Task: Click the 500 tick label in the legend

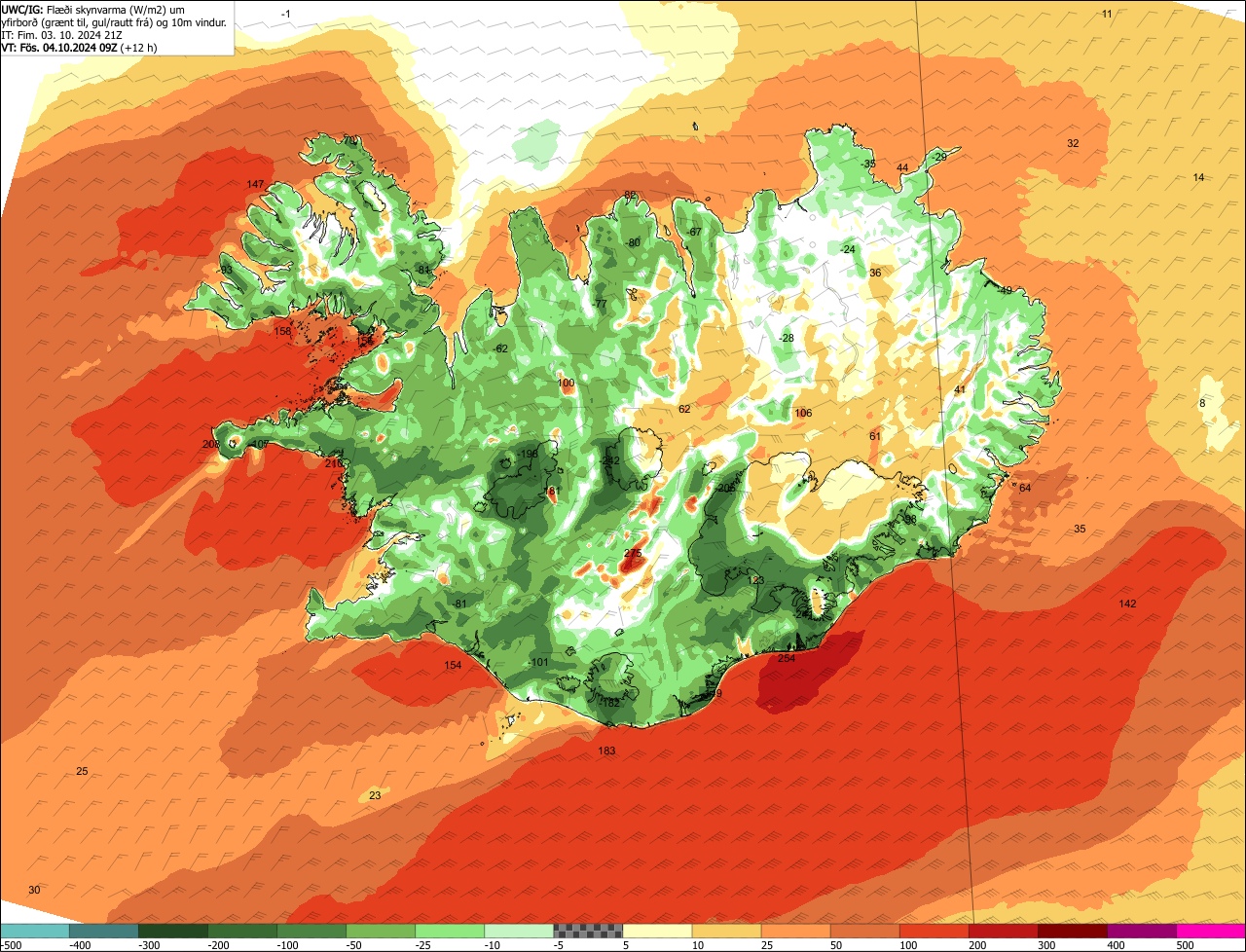Action: (x=1184, y=944)
